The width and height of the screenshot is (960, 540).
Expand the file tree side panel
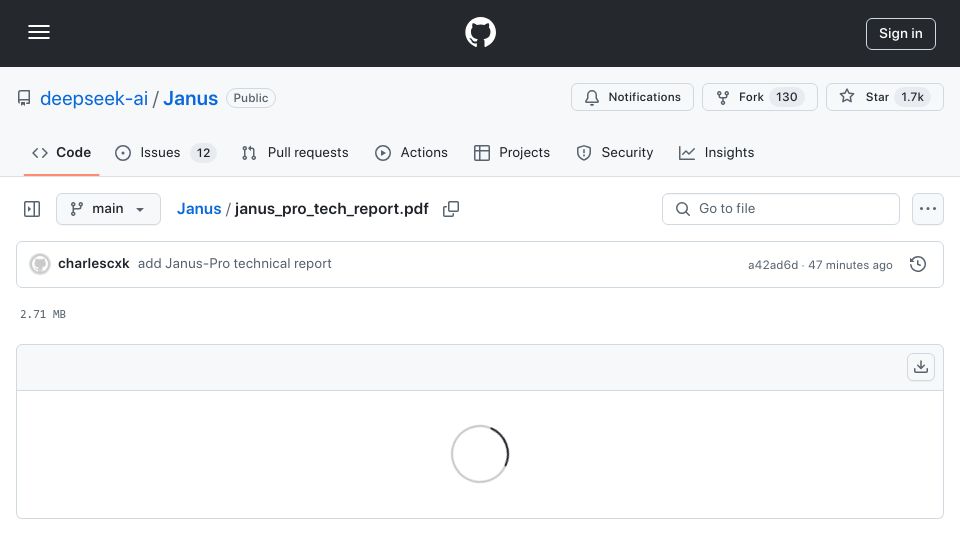[x=32, y=209]
